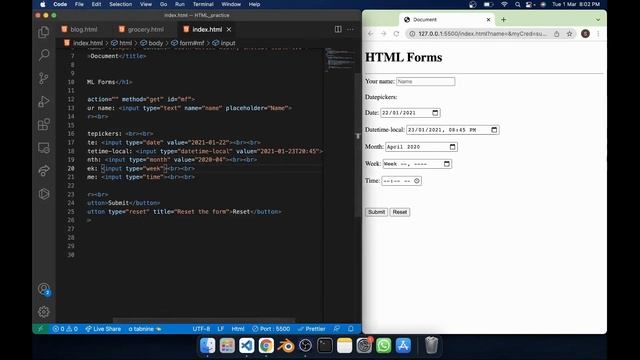Open the Run menu
The height and width of the screenshot is (360, 640).
click(x=180, y=4)
